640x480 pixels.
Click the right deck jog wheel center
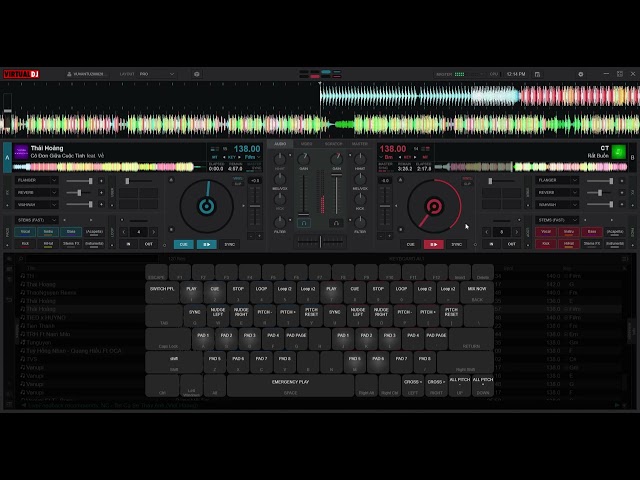[434, 206]
